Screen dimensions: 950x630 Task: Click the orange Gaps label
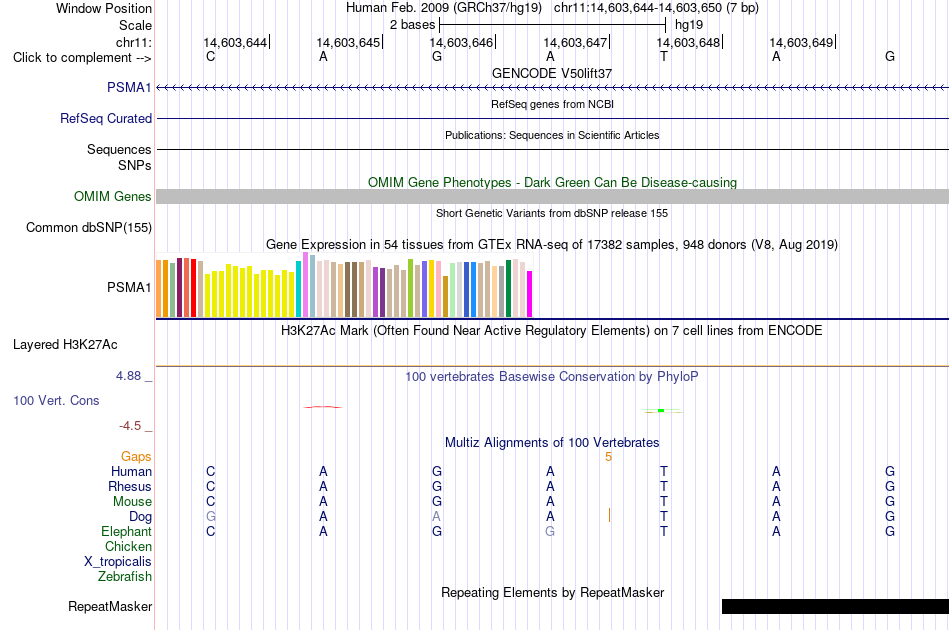(136, 457)
